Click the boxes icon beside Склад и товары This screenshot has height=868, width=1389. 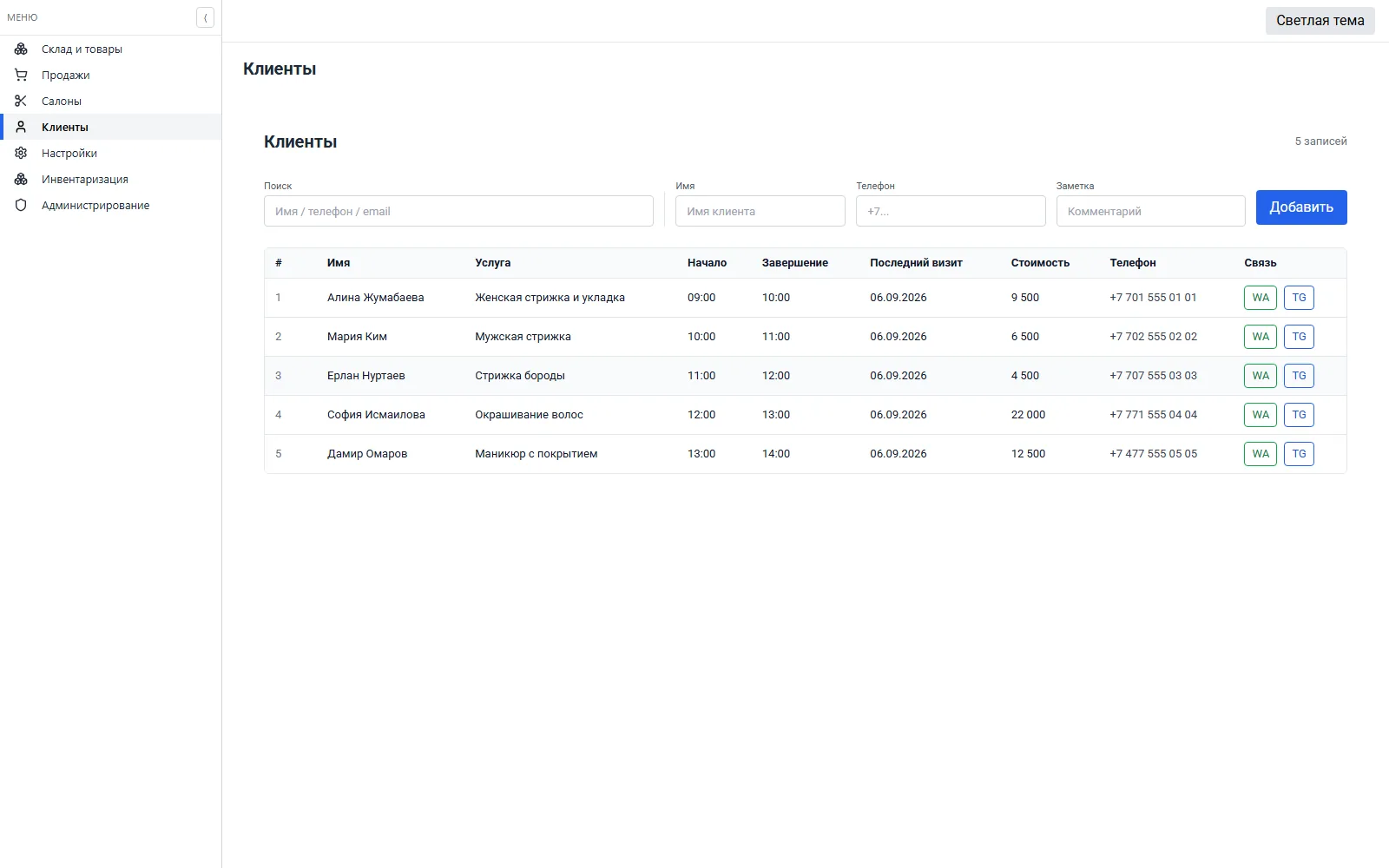[x=21, y=49]
